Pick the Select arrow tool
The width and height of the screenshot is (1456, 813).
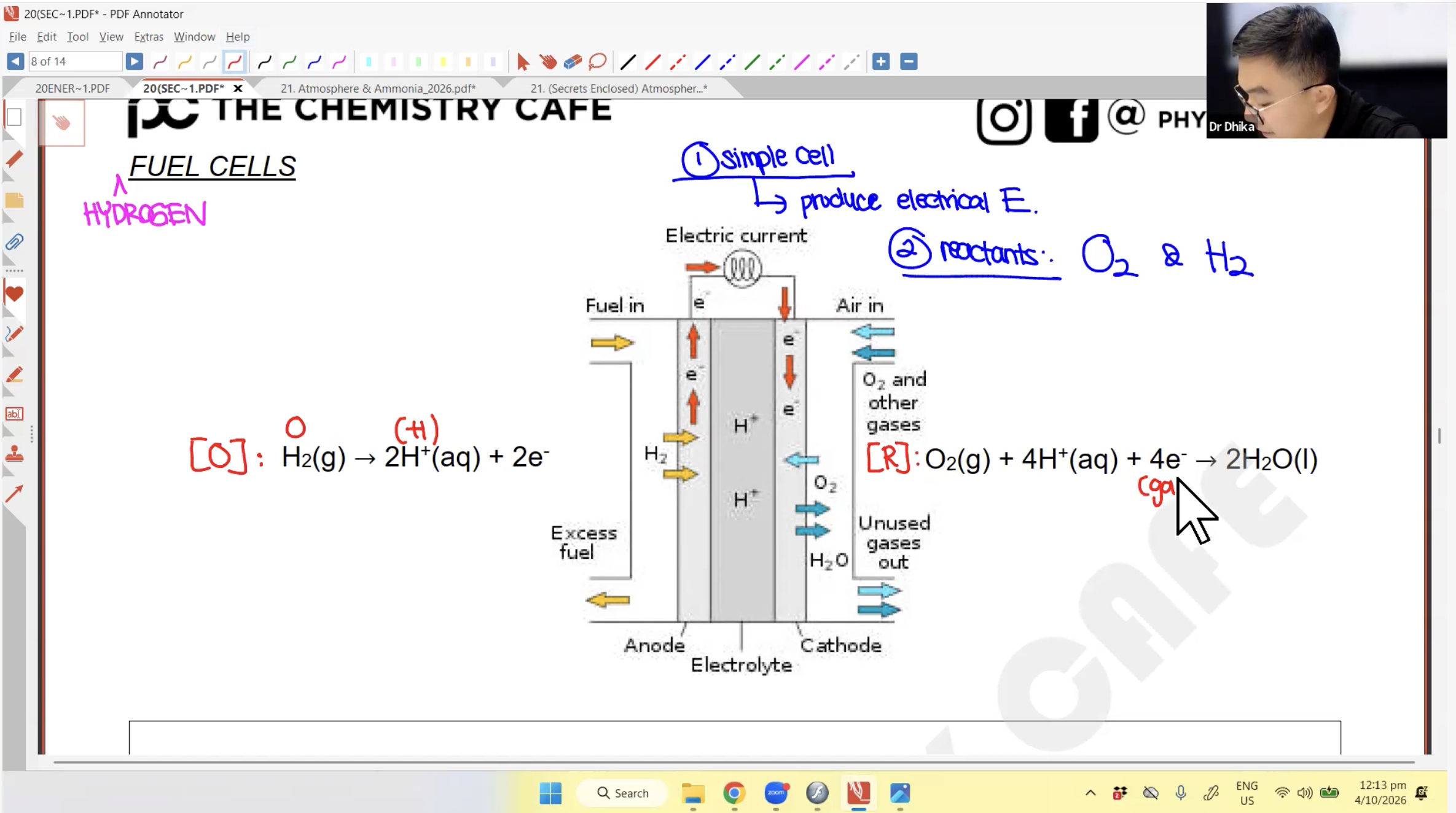(x=523, y=61)
